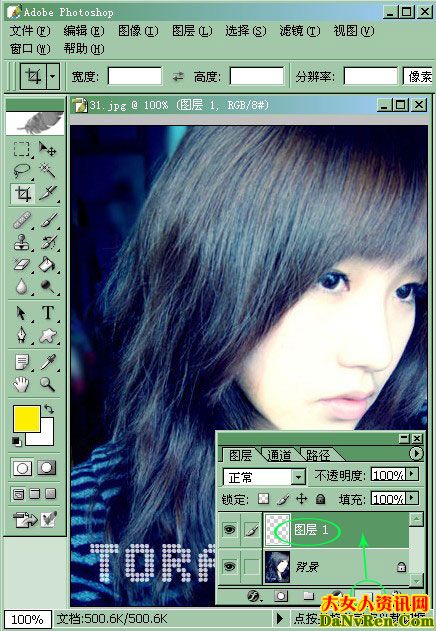This screenshot has width=436, height=631.
Task: Open the 图层(L) menu
Action: point(192,31)
